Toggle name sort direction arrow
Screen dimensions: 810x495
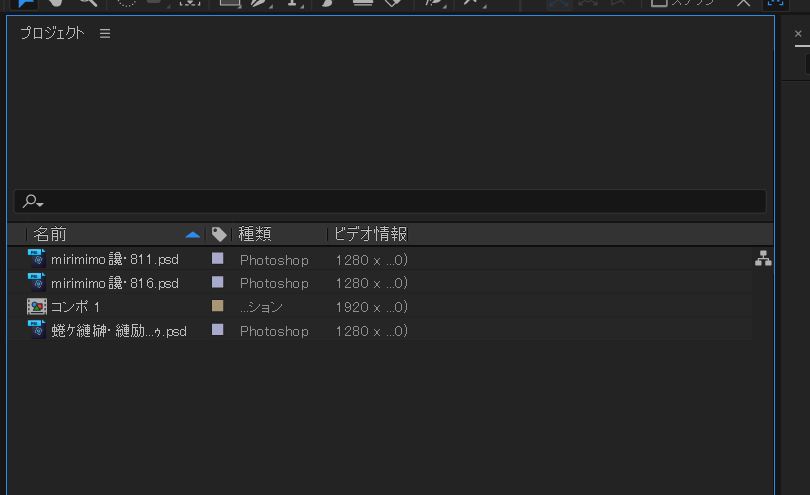click(193, 234)
